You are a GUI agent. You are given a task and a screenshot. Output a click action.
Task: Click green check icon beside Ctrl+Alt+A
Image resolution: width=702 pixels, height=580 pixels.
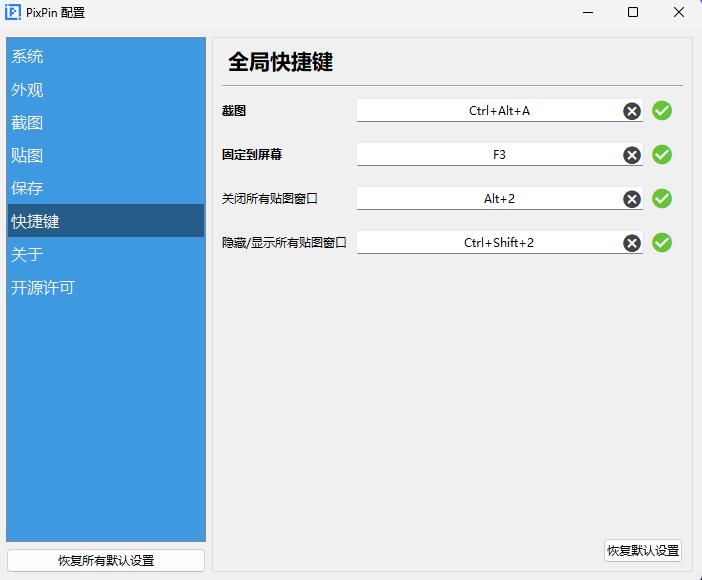pos(662,111)
